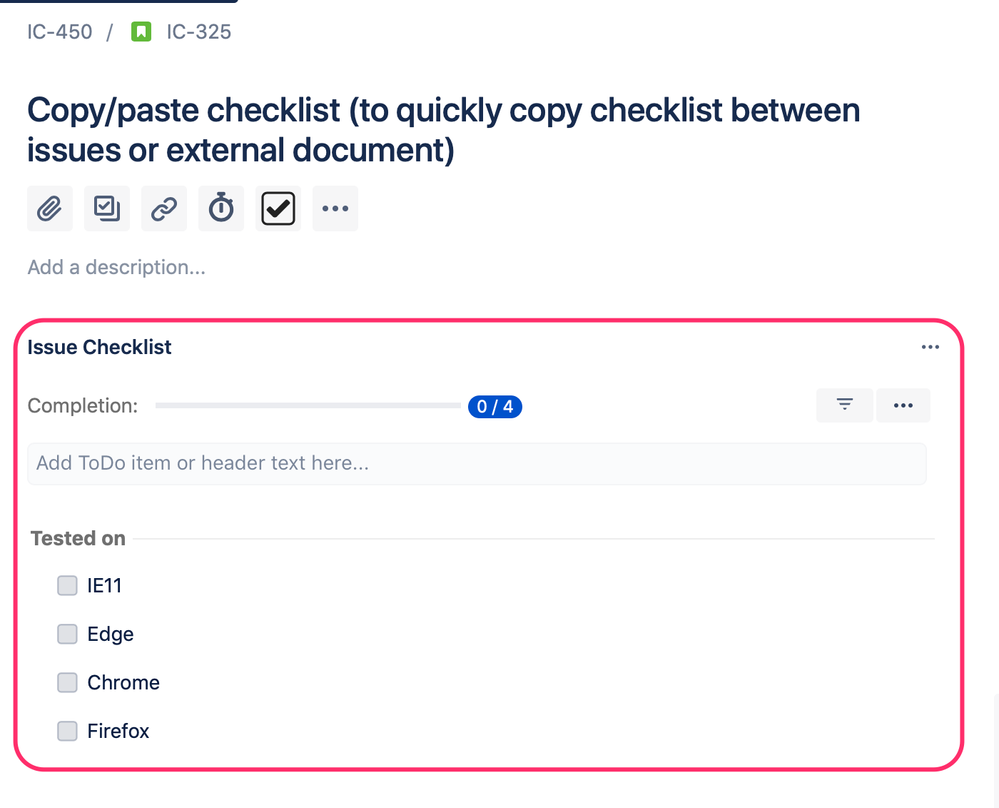Image resolution: width=999 pixels, height=808 pixels.
Task: Click the Add ToDo item text field
Action: point(477,463)
